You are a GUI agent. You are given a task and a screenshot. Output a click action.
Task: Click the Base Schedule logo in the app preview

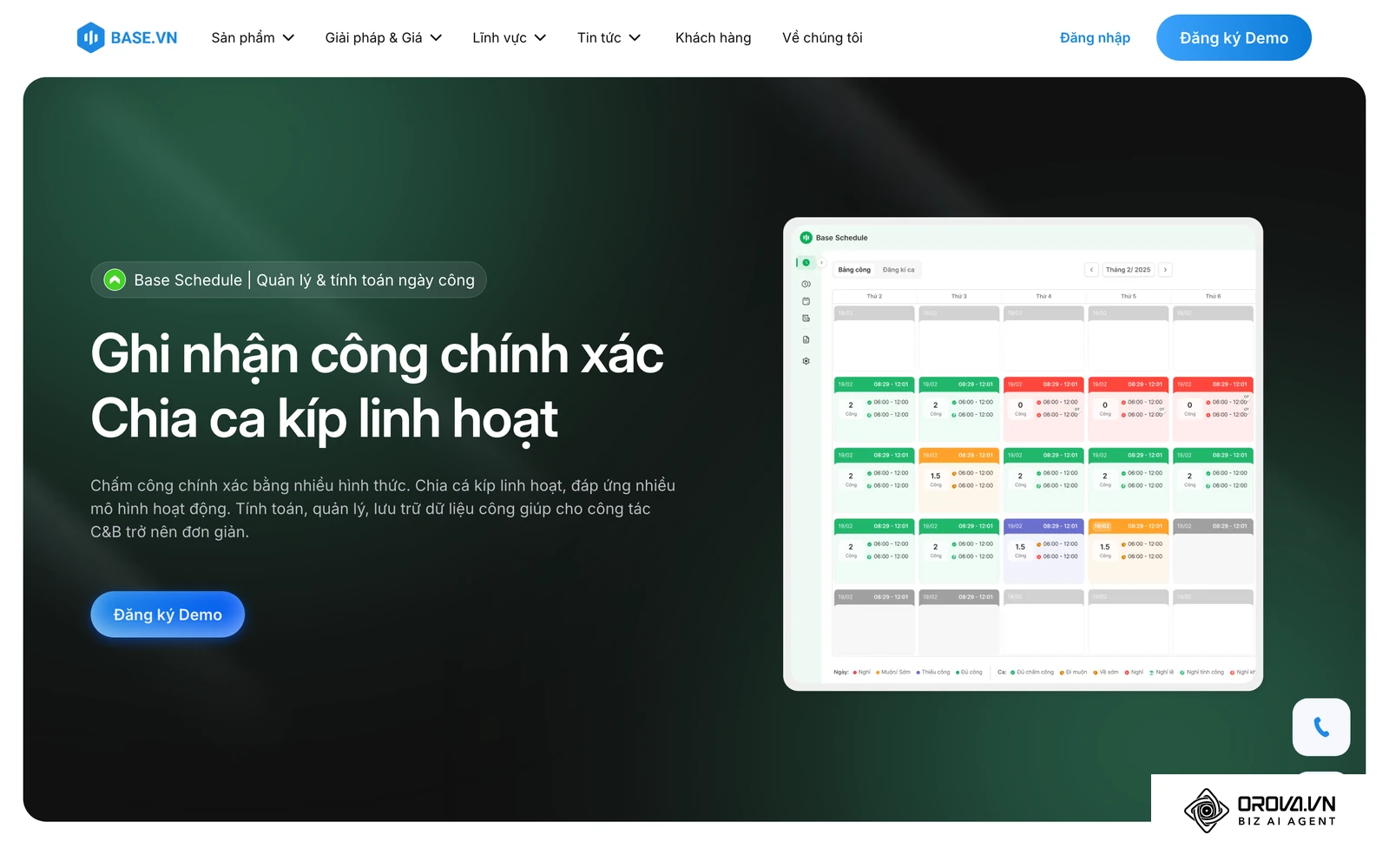click(x=806, y=237)
